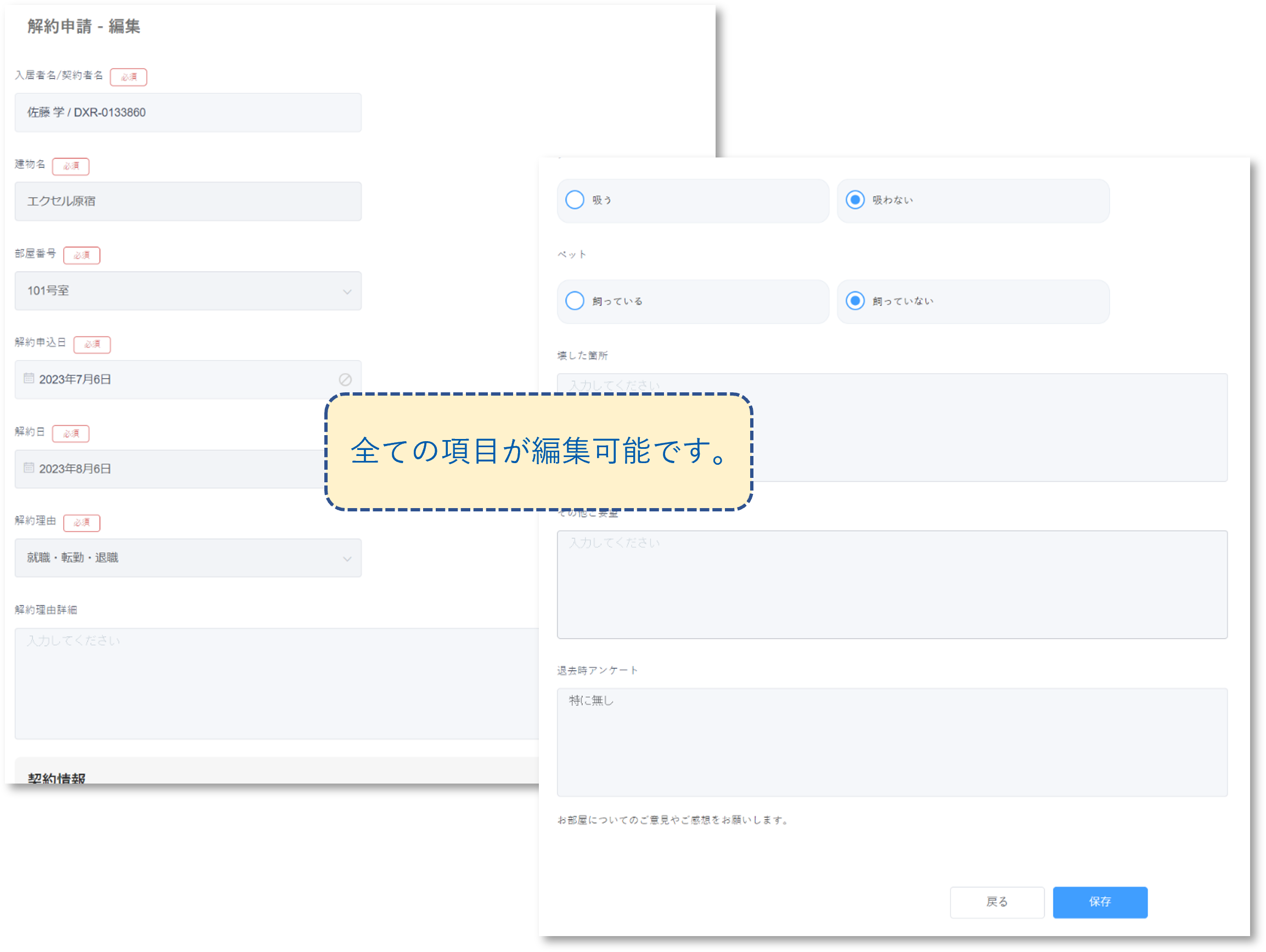The image size is (1266, 952).
Task: Expand the 部屋番号 chevron arrow
Action: tap(347, 291)
